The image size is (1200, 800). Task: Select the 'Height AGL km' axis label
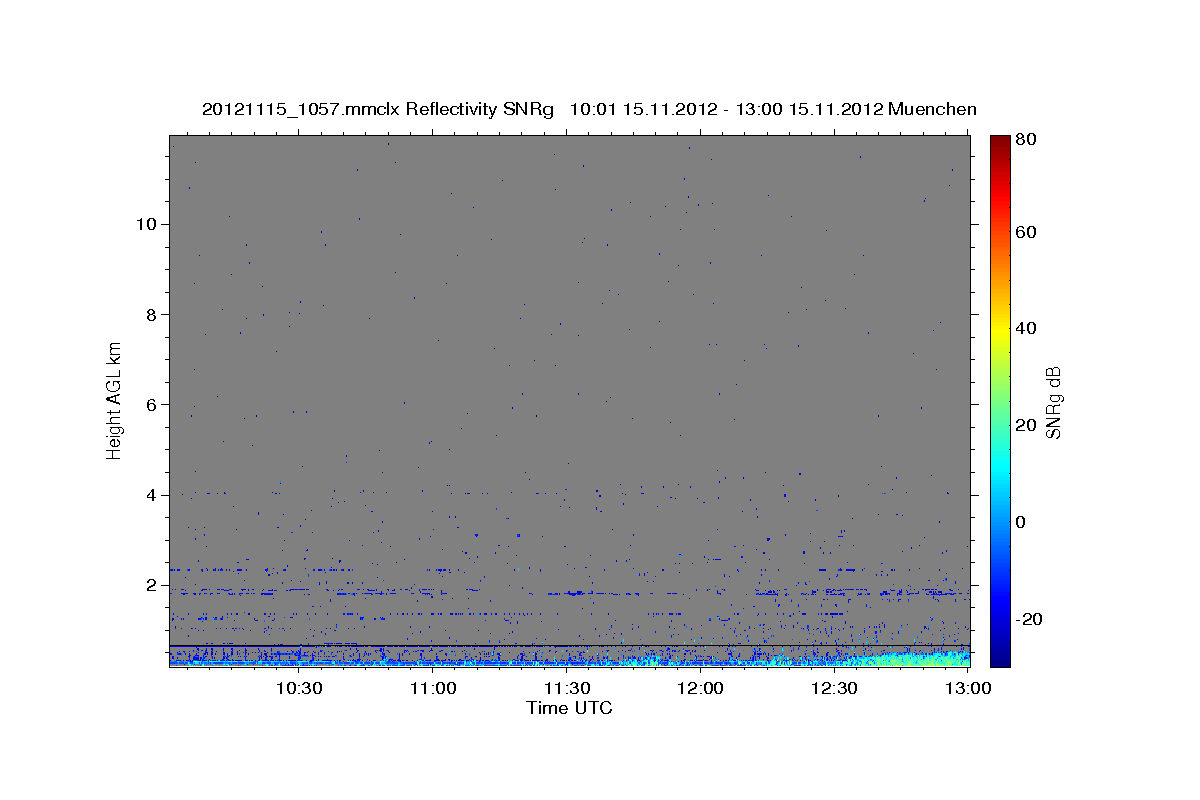(114, 399)
